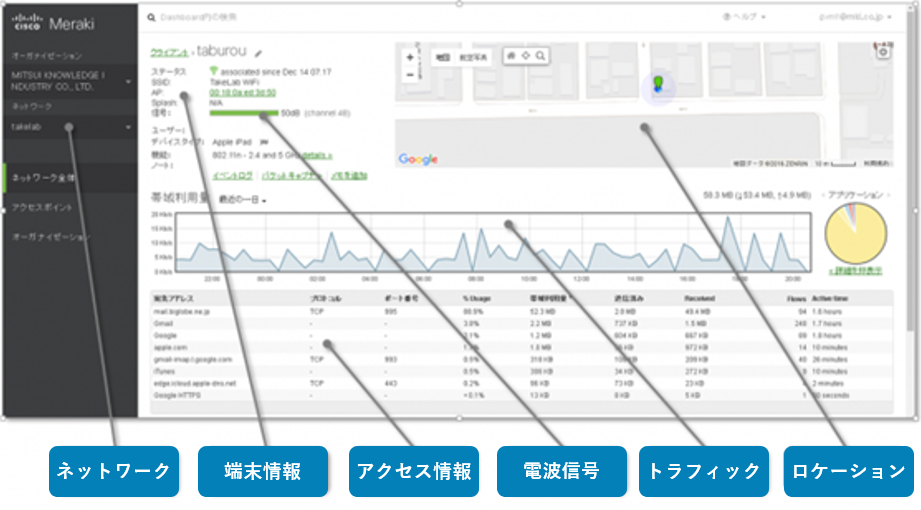
Task: Zoom out the map with minus button
Action: (x=410, y=75)
